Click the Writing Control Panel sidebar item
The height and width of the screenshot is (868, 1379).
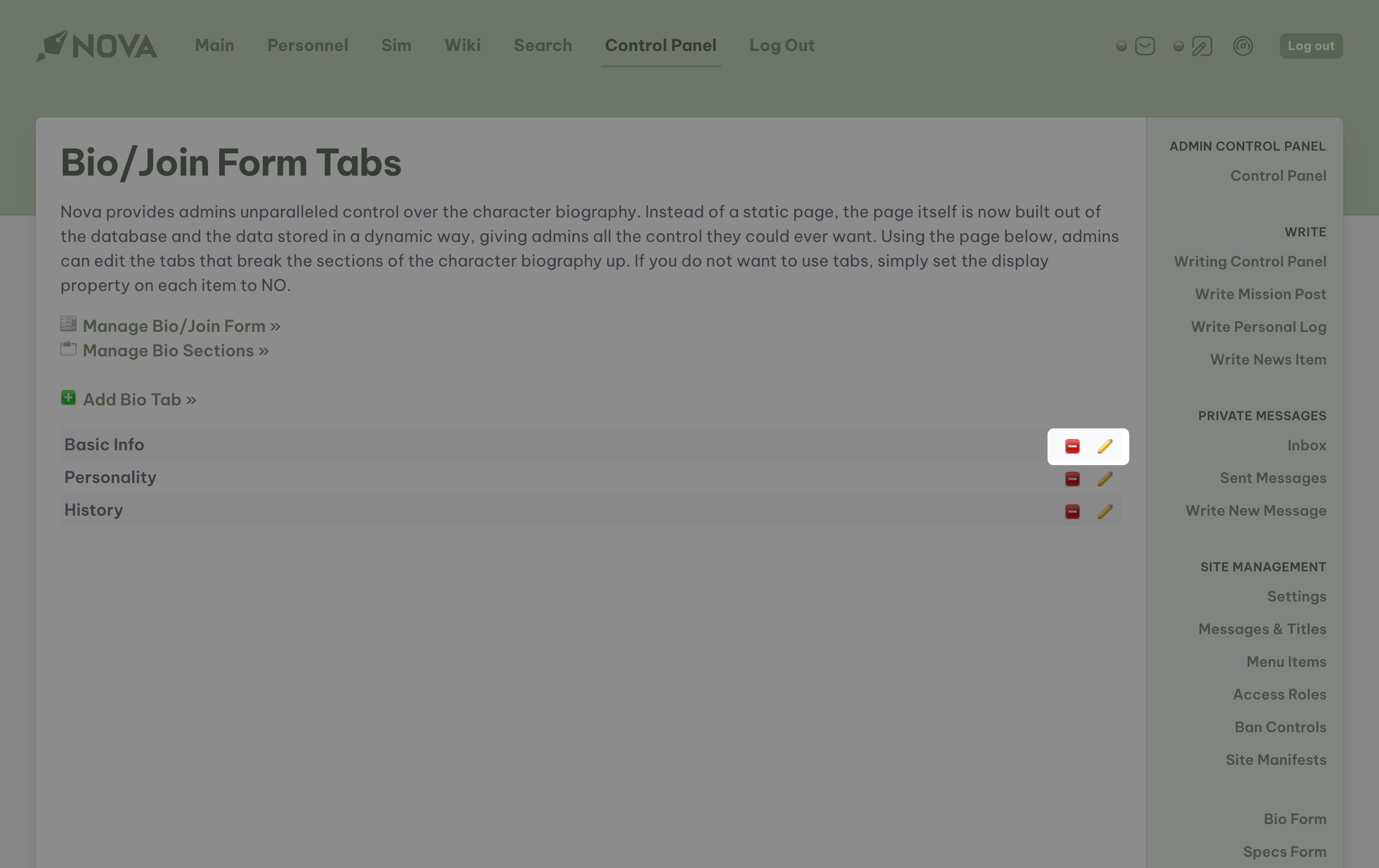[1250, 261]
